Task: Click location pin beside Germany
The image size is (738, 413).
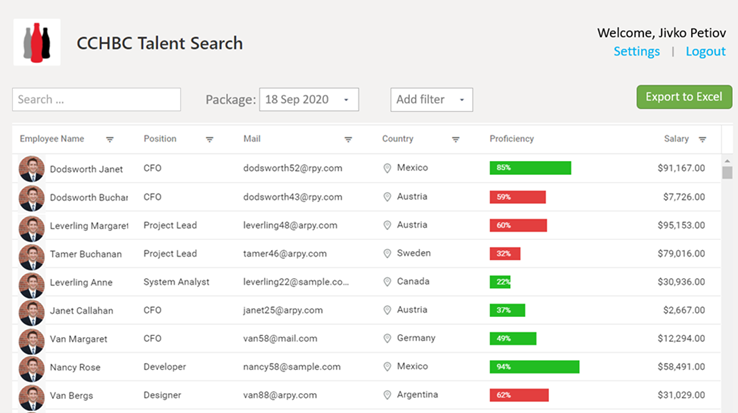Action: pyautogui.click(x=387, y=339)
